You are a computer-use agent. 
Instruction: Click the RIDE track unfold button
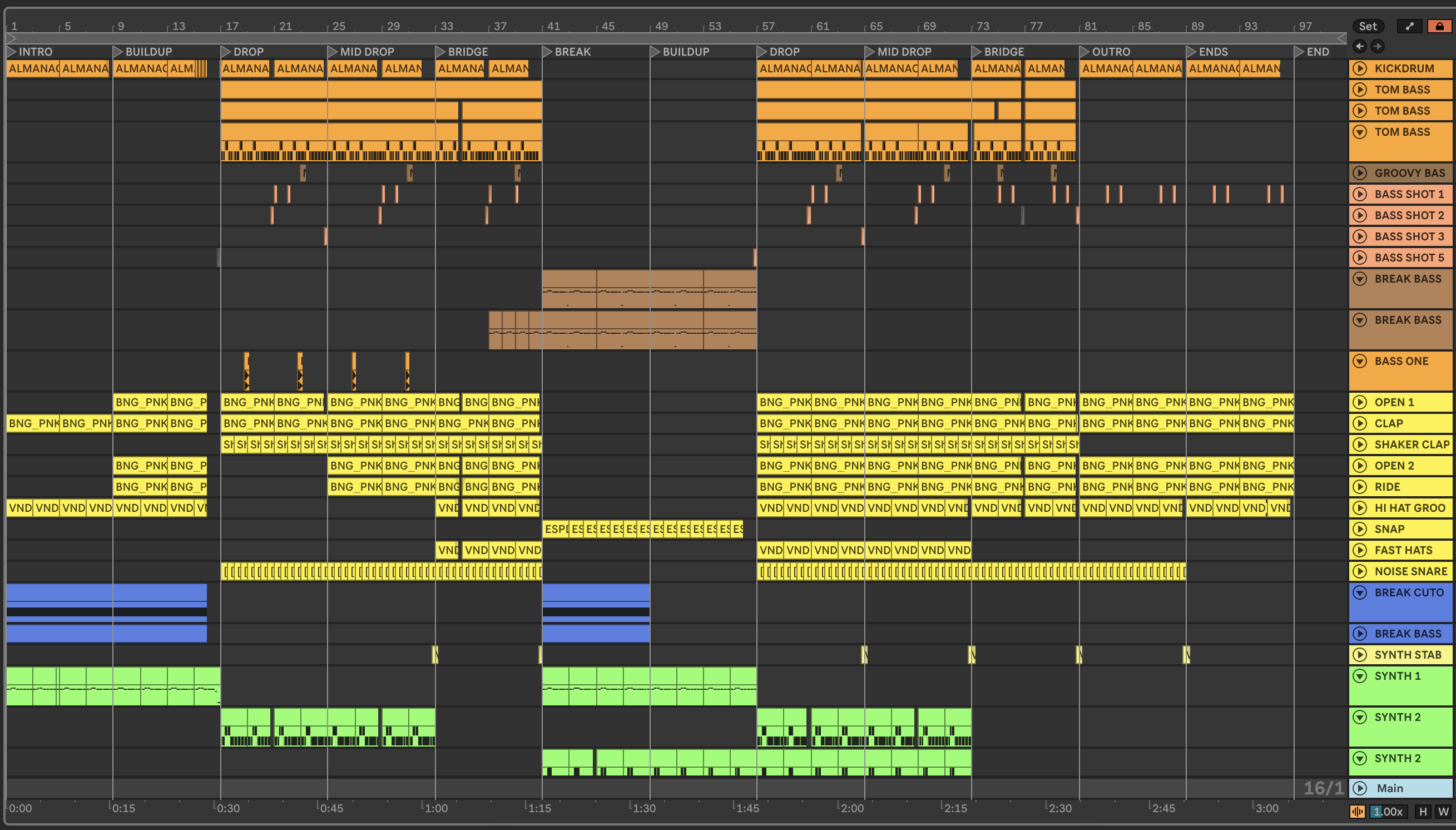point(1360,486)
